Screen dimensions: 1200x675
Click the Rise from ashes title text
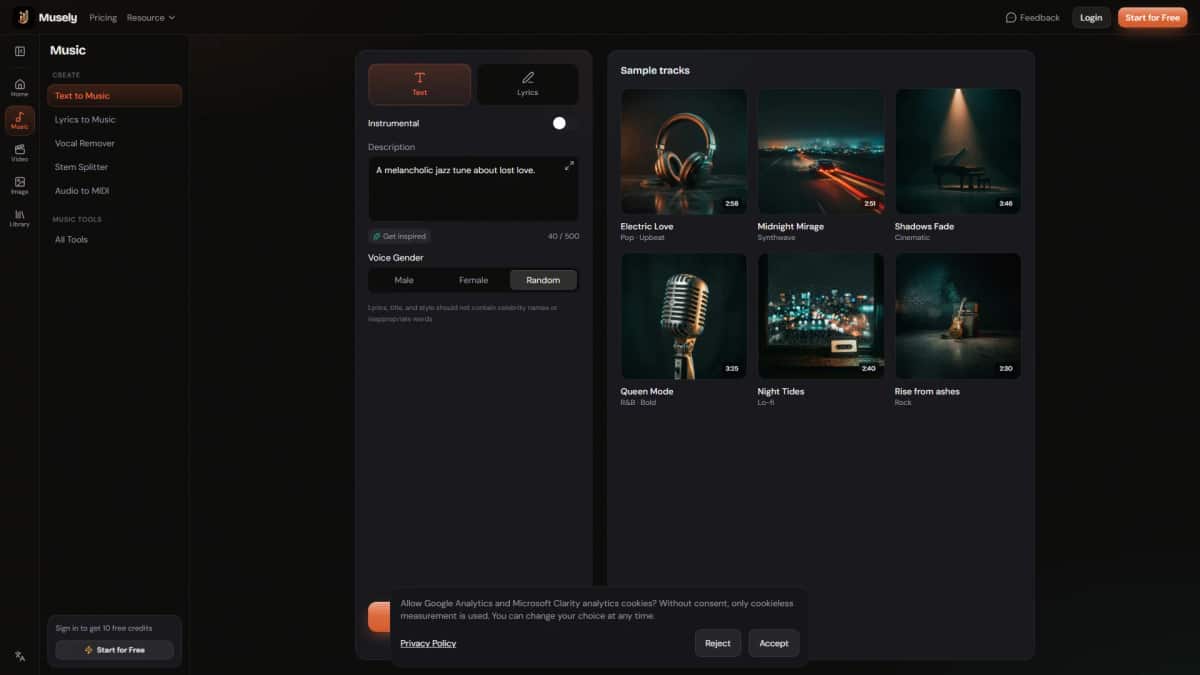pos(927,391)
